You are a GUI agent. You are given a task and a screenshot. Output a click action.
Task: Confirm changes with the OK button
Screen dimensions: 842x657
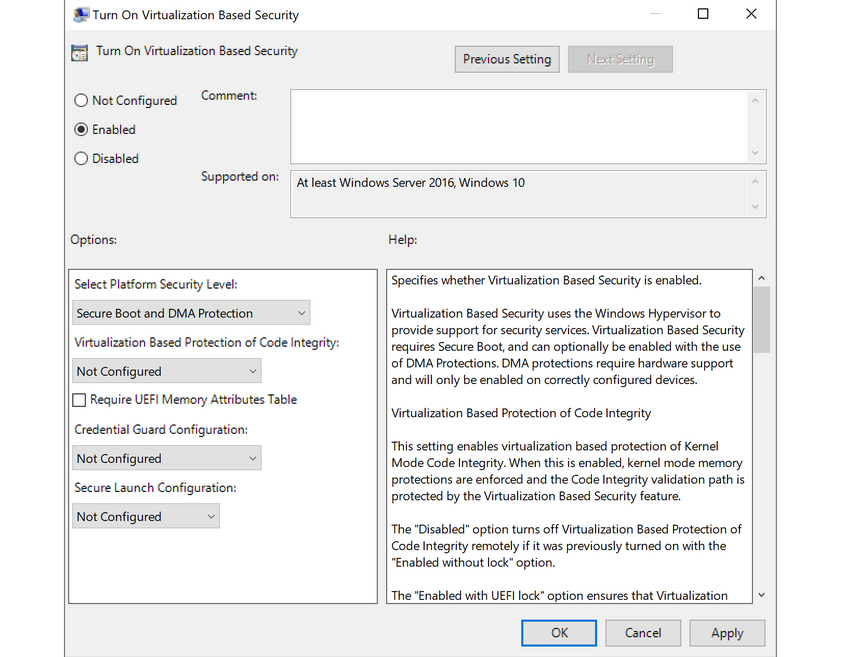pyautogui.click(x=558, y=632)
